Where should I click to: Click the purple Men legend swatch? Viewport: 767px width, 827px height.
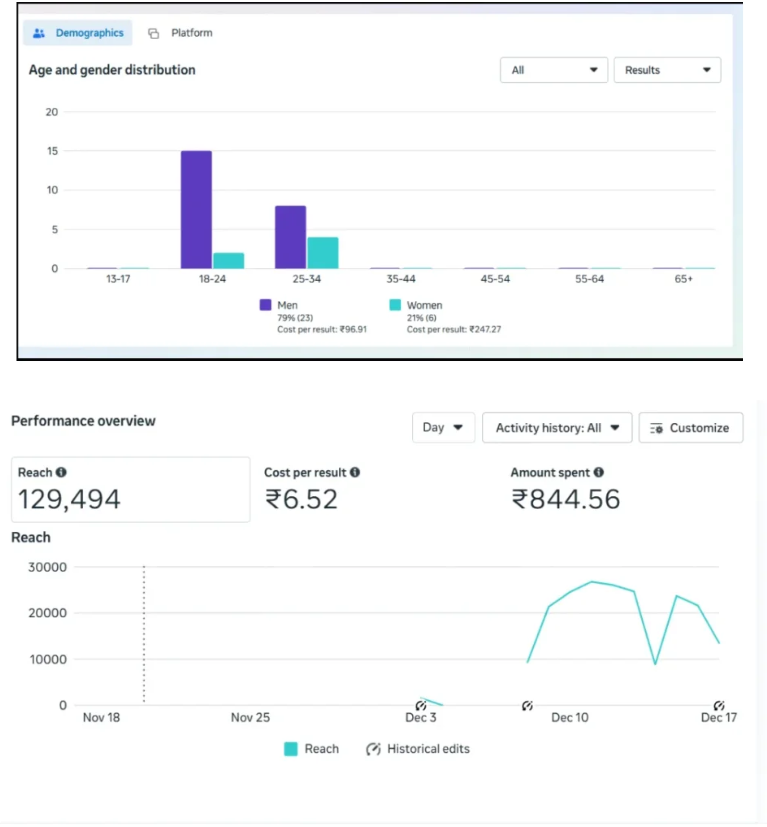pos(265,305)
